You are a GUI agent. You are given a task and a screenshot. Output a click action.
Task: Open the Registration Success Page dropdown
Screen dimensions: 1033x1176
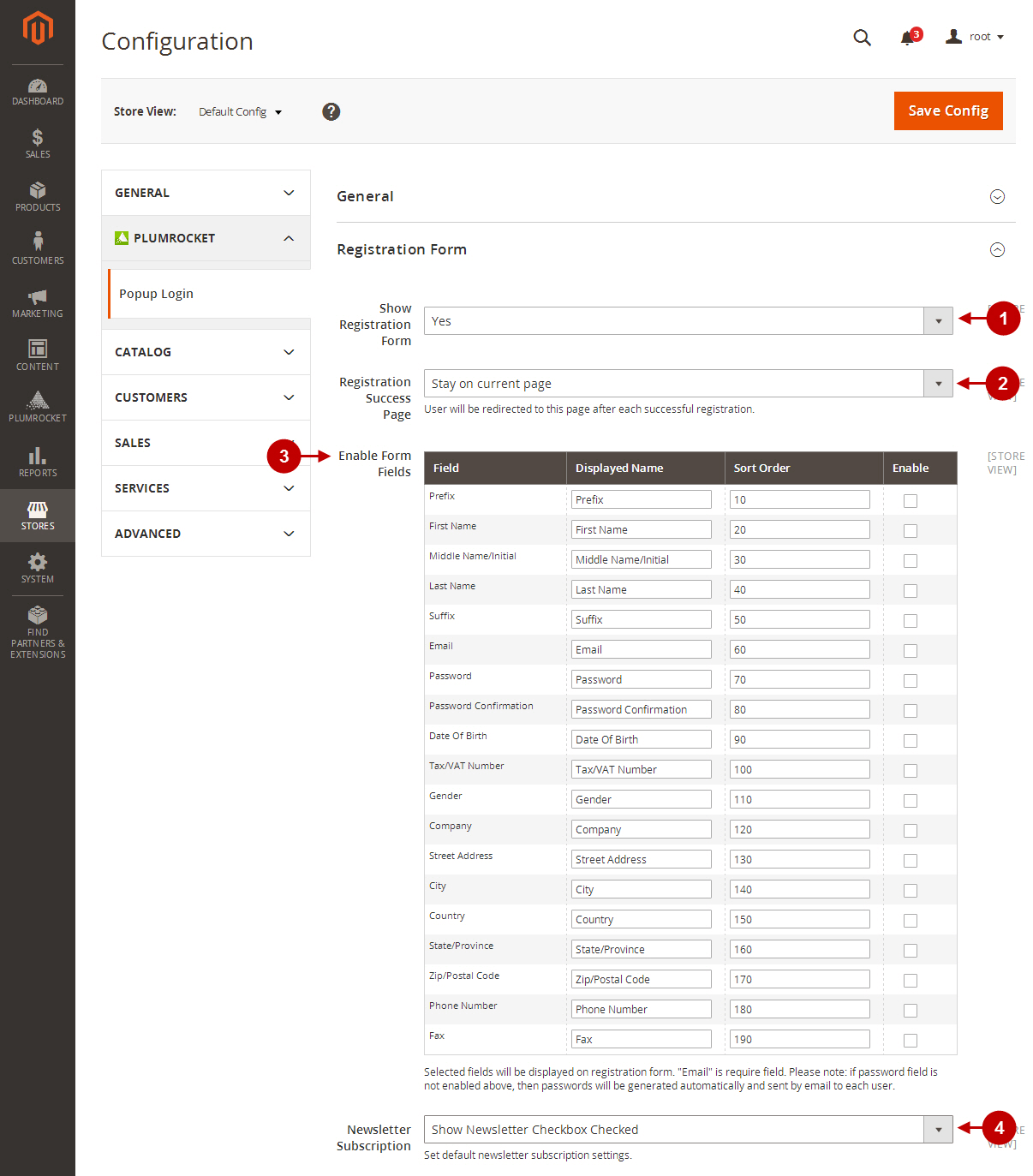[x=688, y=384]
